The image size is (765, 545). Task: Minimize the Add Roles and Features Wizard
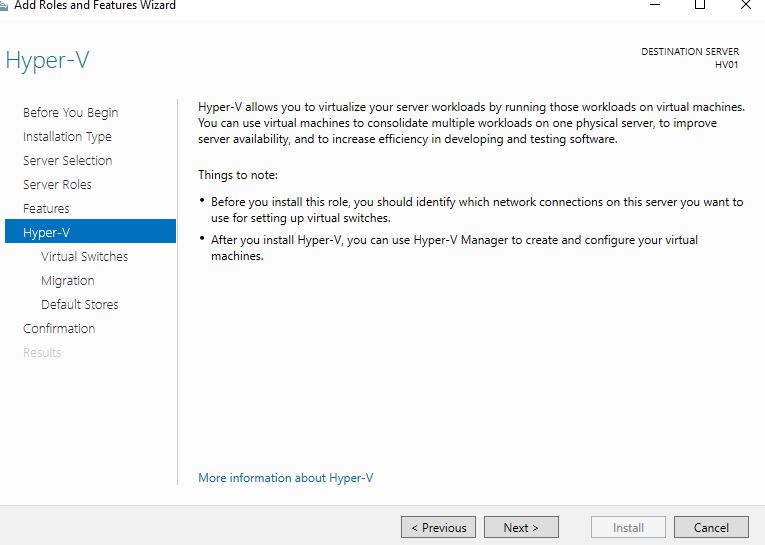653,5
